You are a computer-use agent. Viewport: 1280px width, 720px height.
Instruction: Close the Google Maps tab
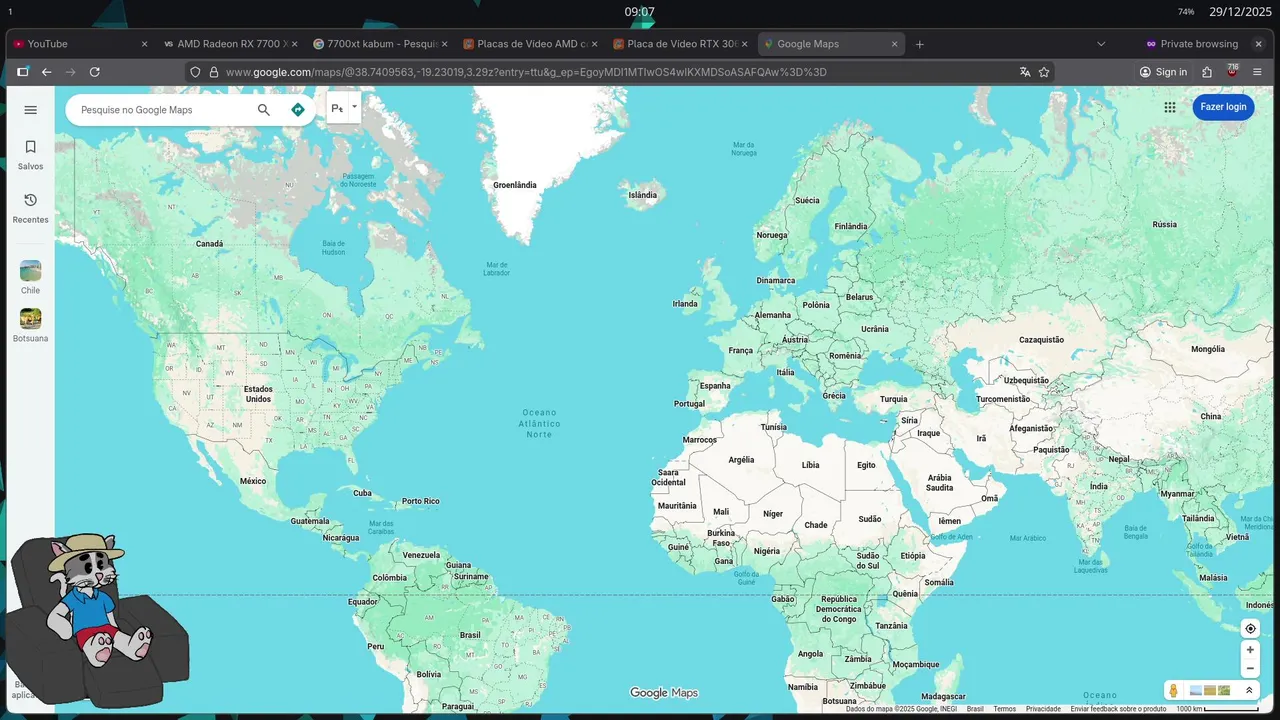(x=894, y=44)
